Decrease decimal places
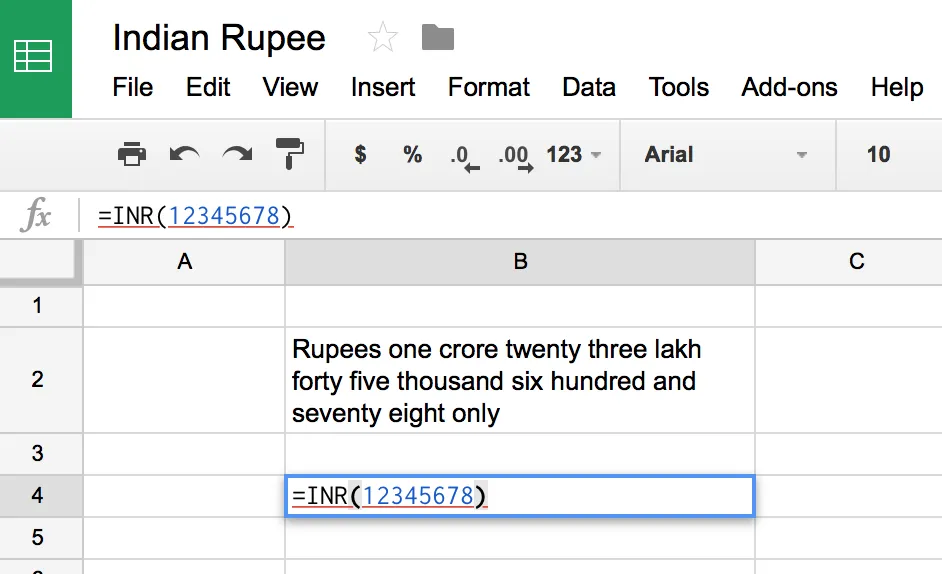This screenshot has width=942, height=574. click(464, 157)
